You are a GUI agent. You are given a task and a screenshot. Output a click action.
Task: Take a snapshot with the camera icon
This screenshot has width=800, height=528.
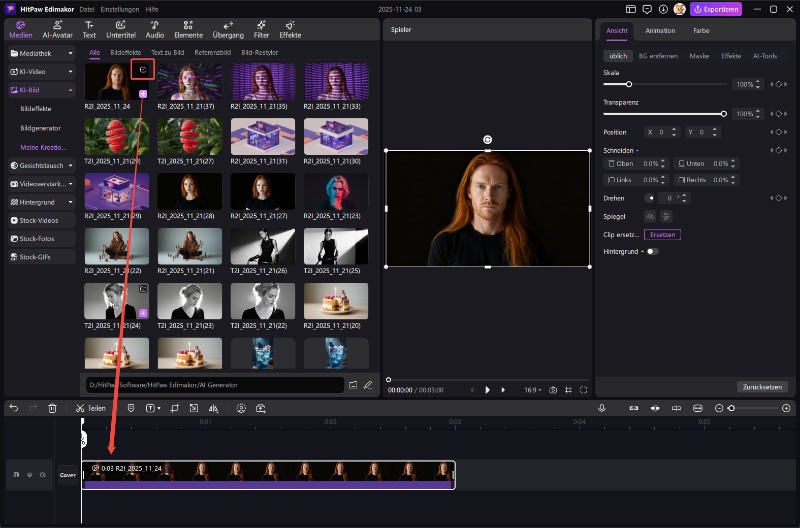[553, 389]
